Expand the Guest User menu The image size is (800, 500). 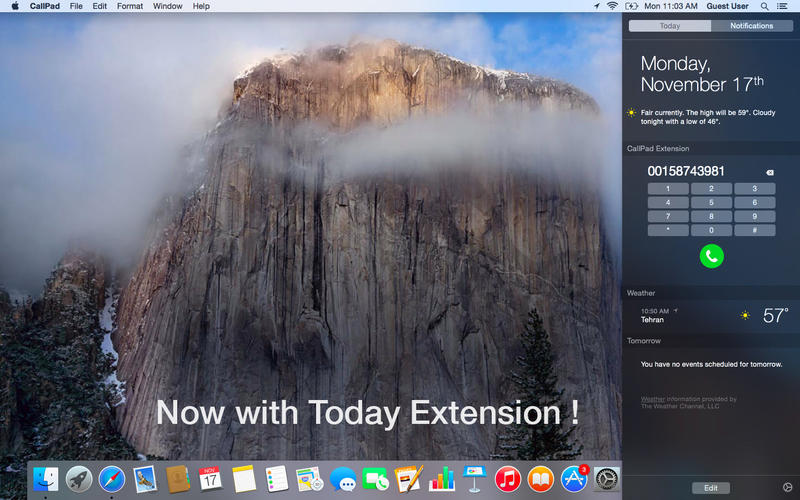pos(727,6)
